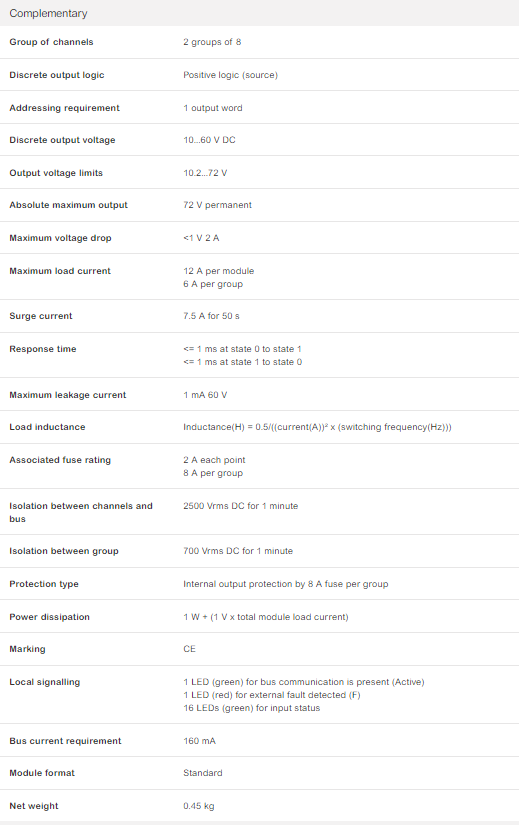The height and width of the screenshot is (825, 519).
Task: Select the Surge current label
Action: (x=41, y=316)
